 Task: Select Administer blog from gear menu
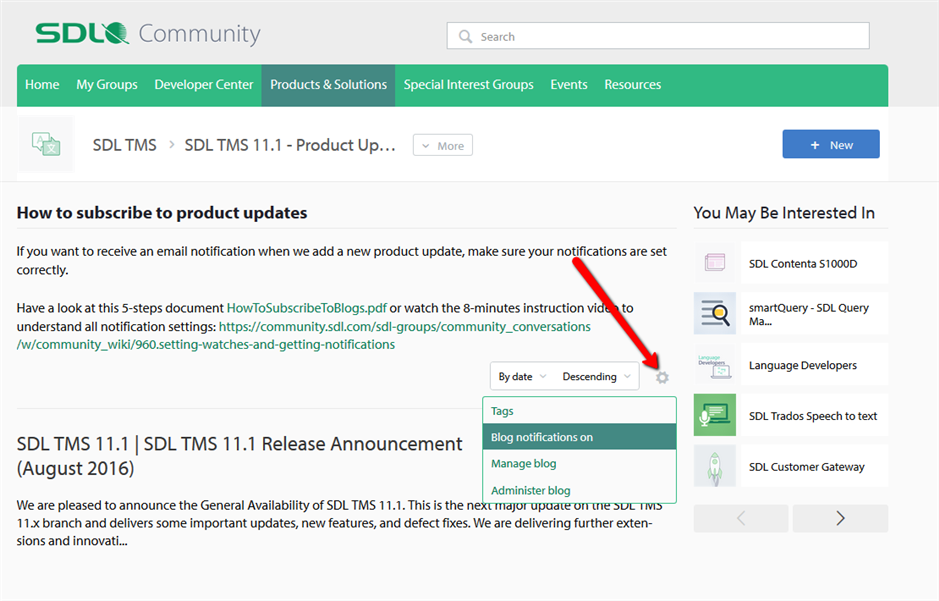point(579,490)
